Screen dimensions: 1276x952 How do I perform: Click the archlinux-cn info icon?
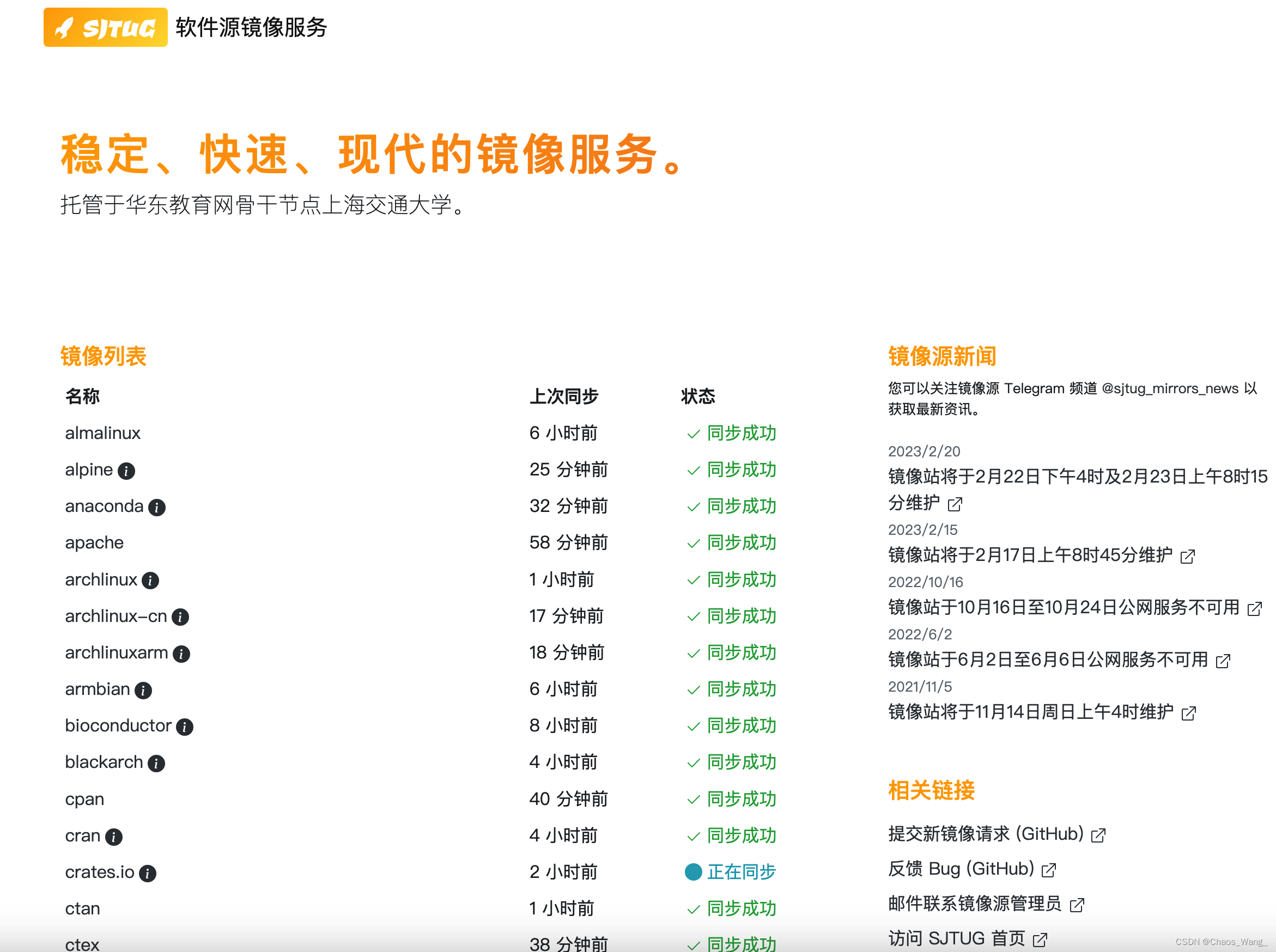point(180,617)
